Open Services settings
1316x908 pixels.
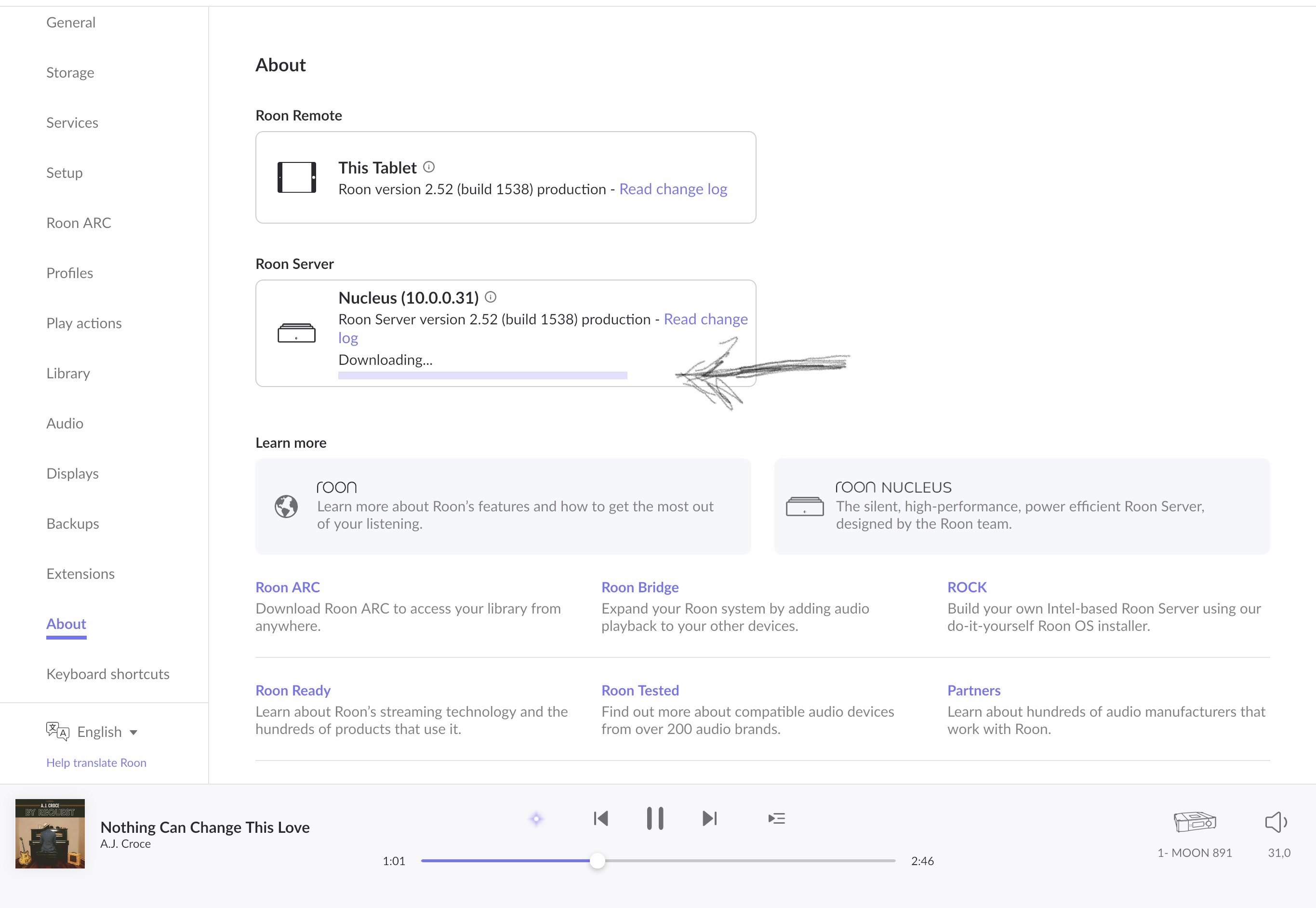click(x=72, y=123)
